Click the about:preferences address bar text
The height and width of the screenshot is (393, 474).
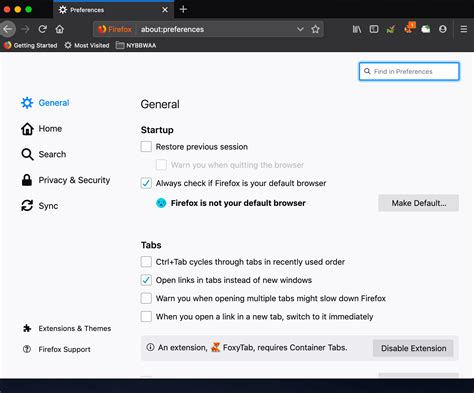[172, 29]
